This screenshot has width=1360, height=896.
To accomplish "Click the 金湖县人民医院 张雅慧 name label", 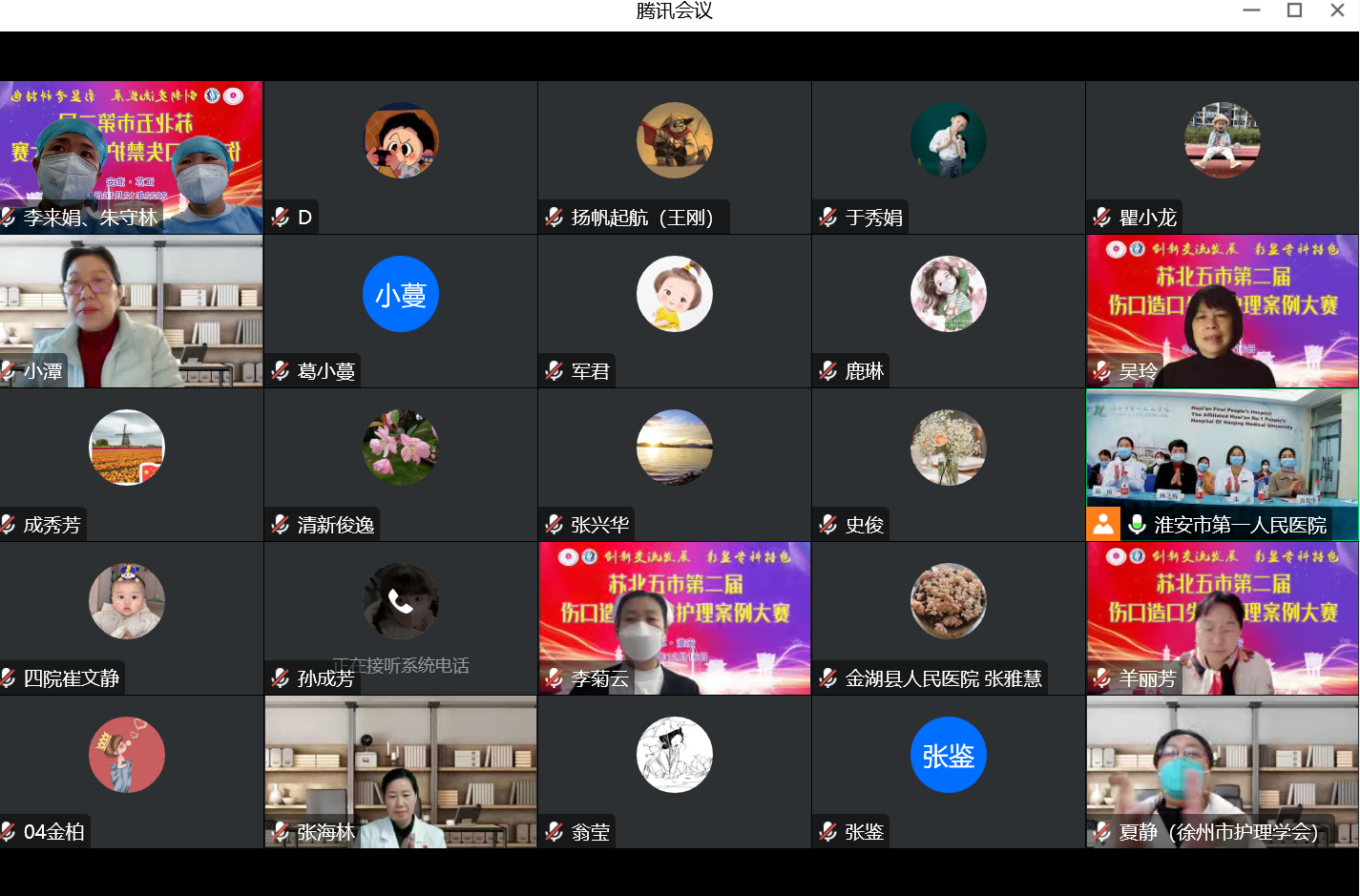I will [942, 678].
